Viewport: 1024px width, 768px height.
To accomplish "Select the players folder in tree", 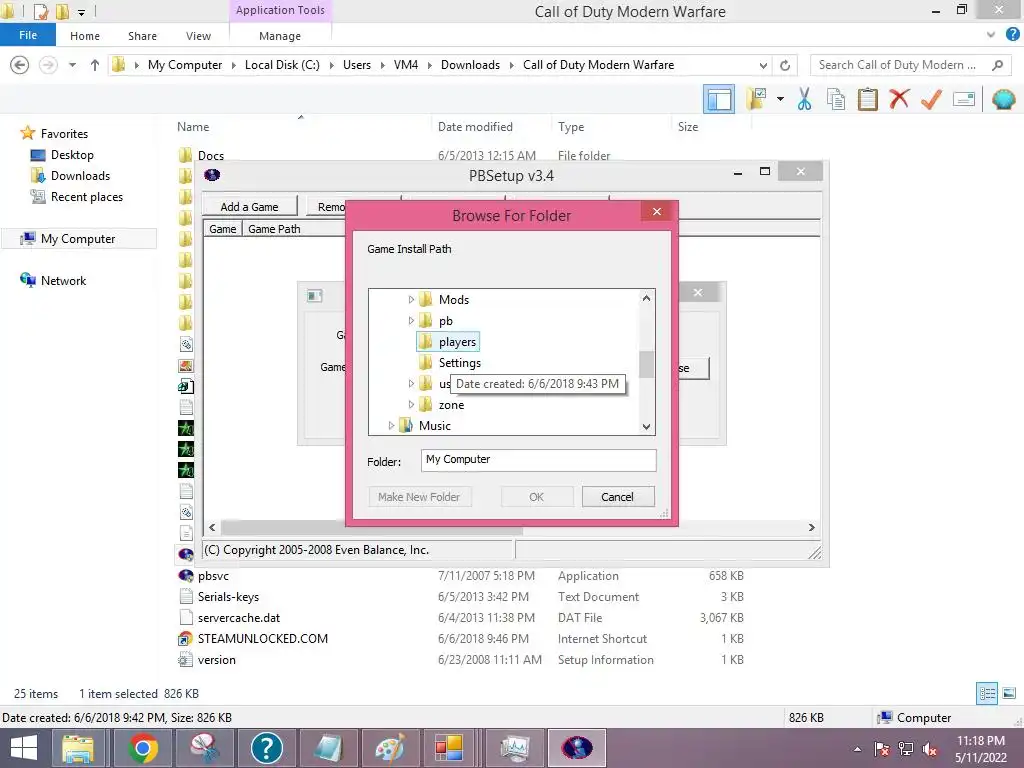I will click(x=457, y=342).
